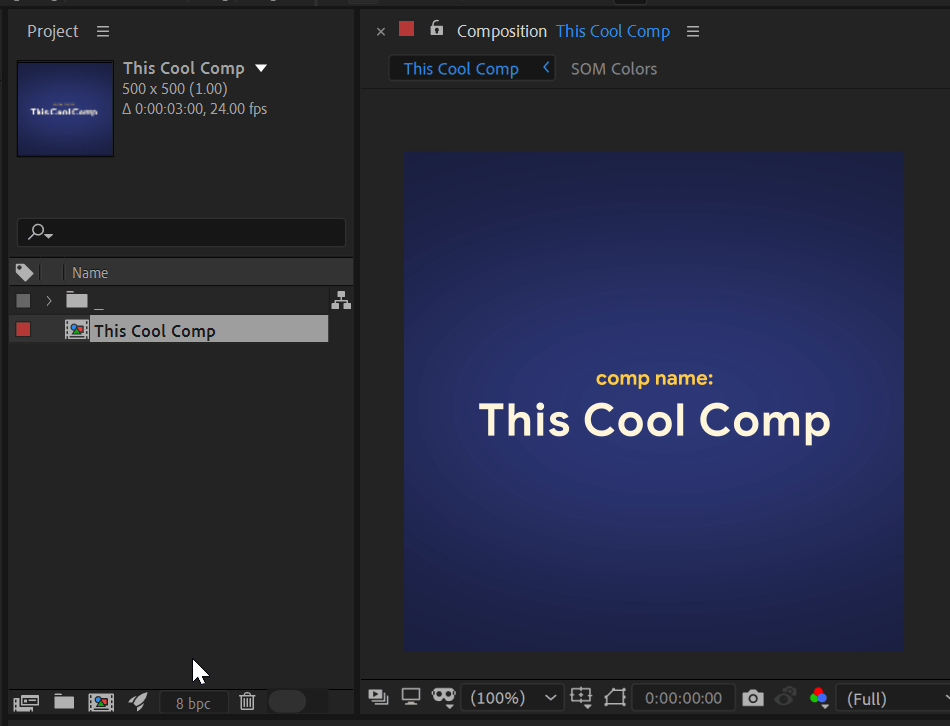
Task: Open the Full resolution dropdown
Action: [x=895, y=698]
